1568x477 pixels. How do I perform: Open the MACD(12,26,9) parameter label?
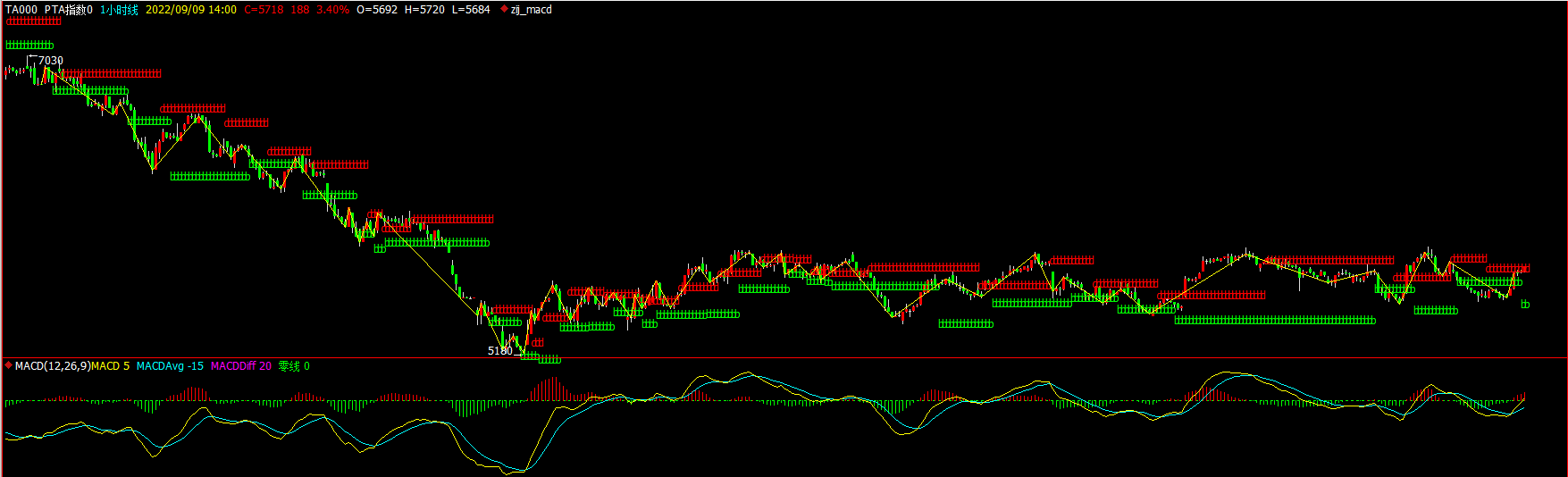click(53, 366)
